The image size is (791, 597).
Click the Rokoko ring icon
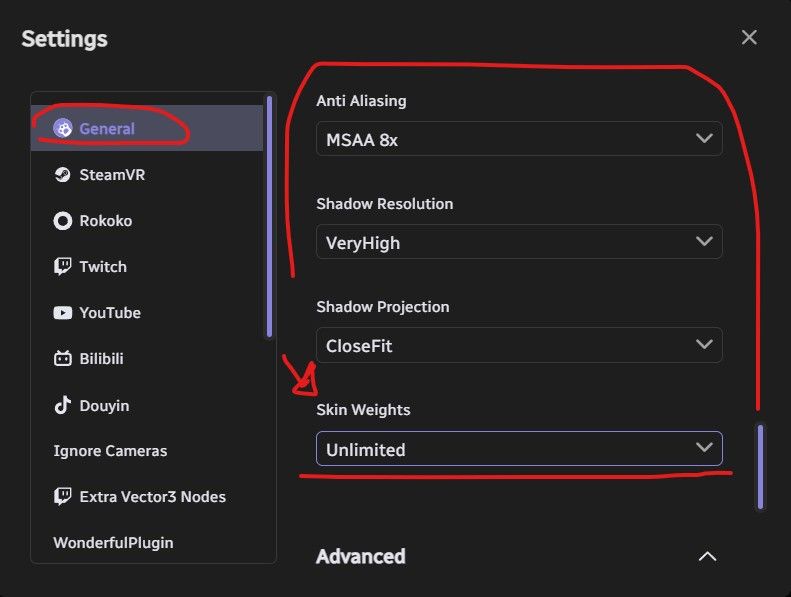pyautogui.click(x=63, y=221)
